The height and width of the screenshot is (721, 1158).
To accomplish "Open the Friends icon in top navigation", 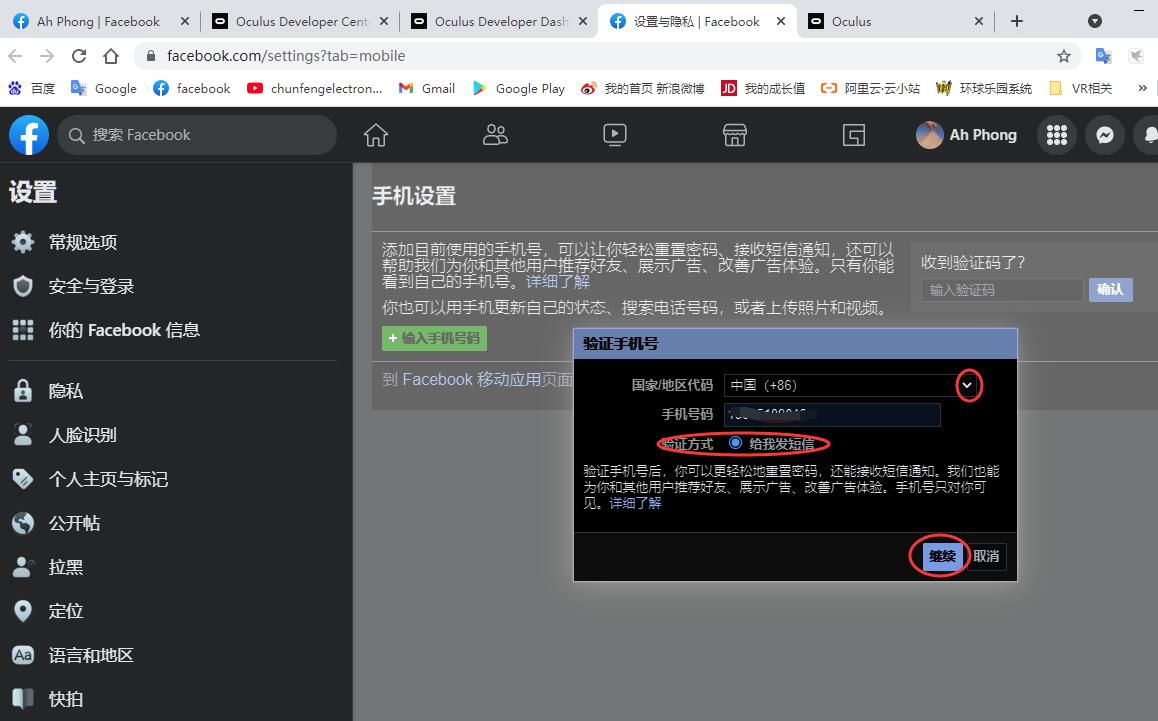I will (x=496, y=135).
